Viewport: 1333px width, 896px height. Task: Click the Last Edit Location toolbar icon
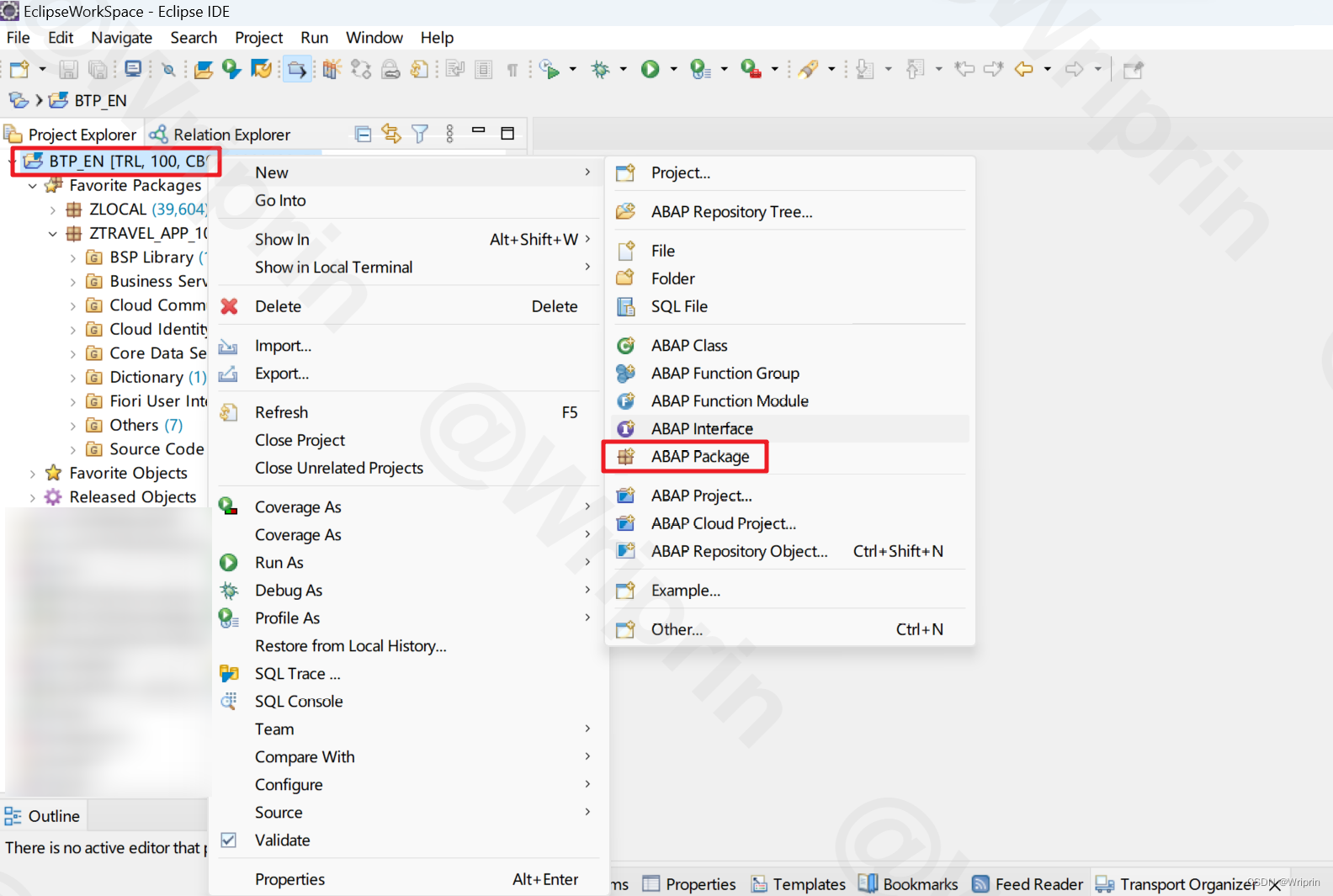pyautogui.click(x=964, y=70)
